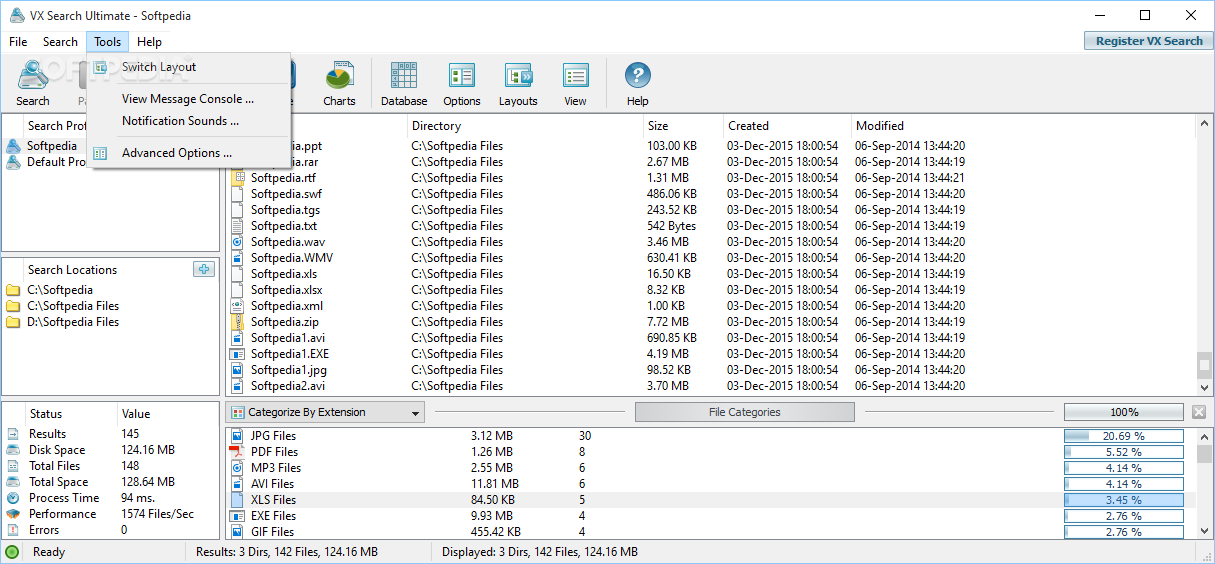Open the Search menu
The image size is (1215, 564).
pos(60,42)
